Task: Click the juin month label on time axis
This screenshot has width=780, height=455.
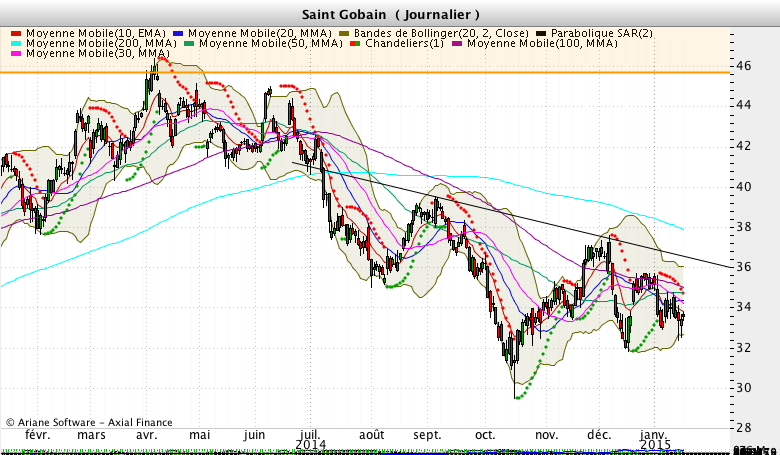Action: pyautogui.click(x=254, y=435)
